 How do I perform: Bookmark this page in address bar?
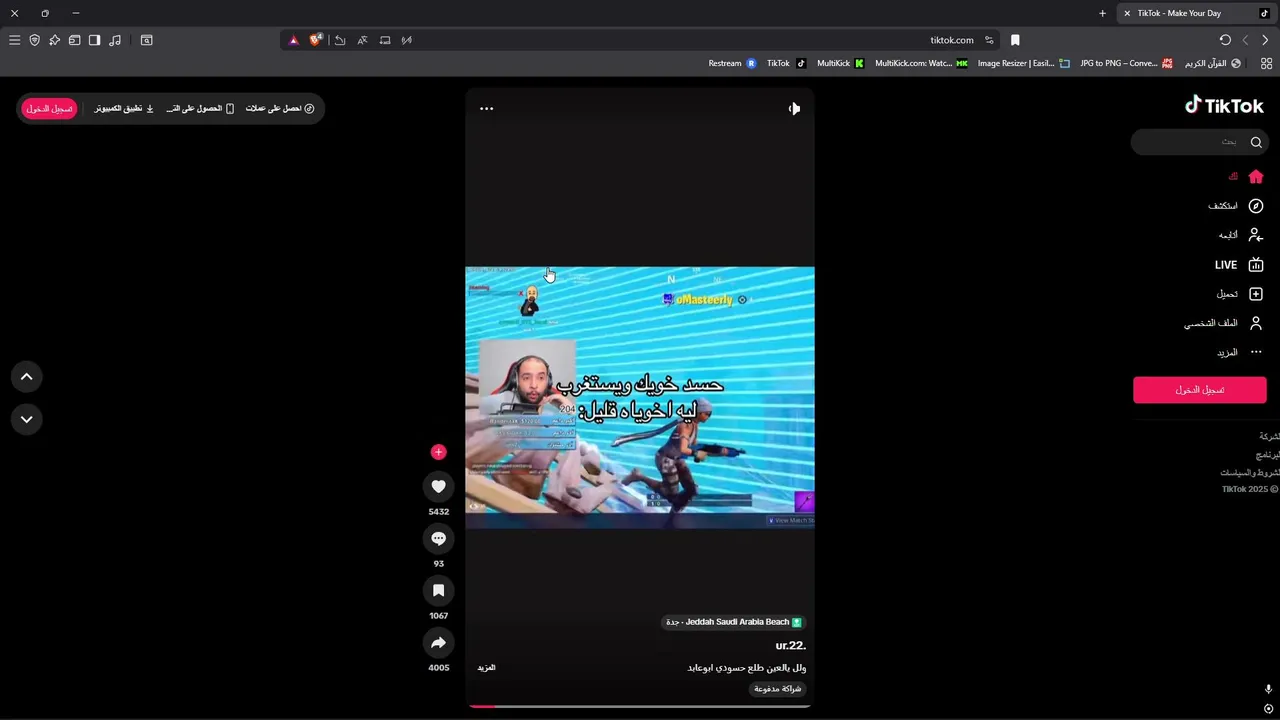point(1015,40)
